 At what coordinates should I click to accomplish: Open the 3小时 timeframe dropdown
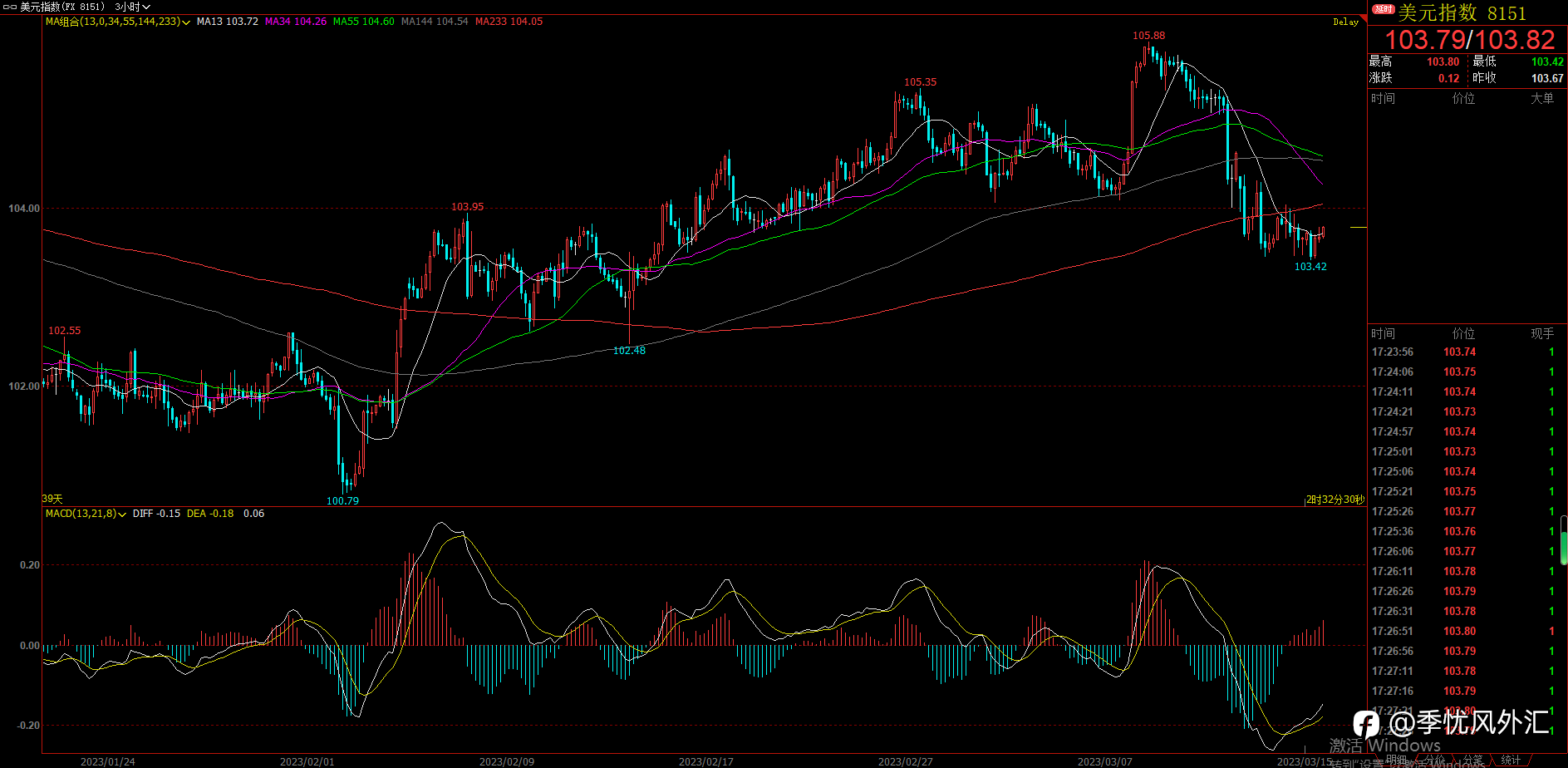[132, 7]
